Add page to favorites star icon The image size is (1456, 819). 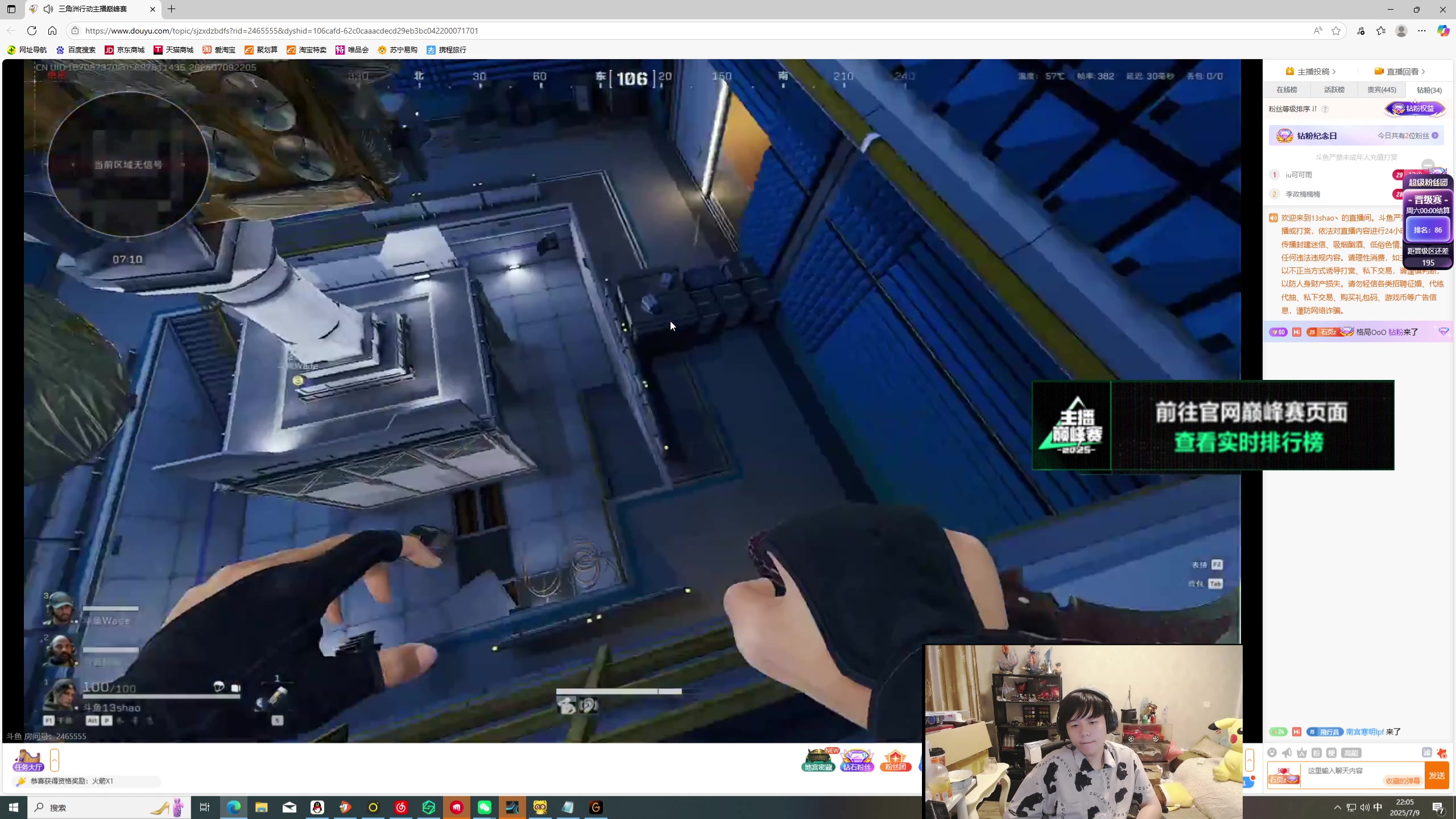point(1336,31)
